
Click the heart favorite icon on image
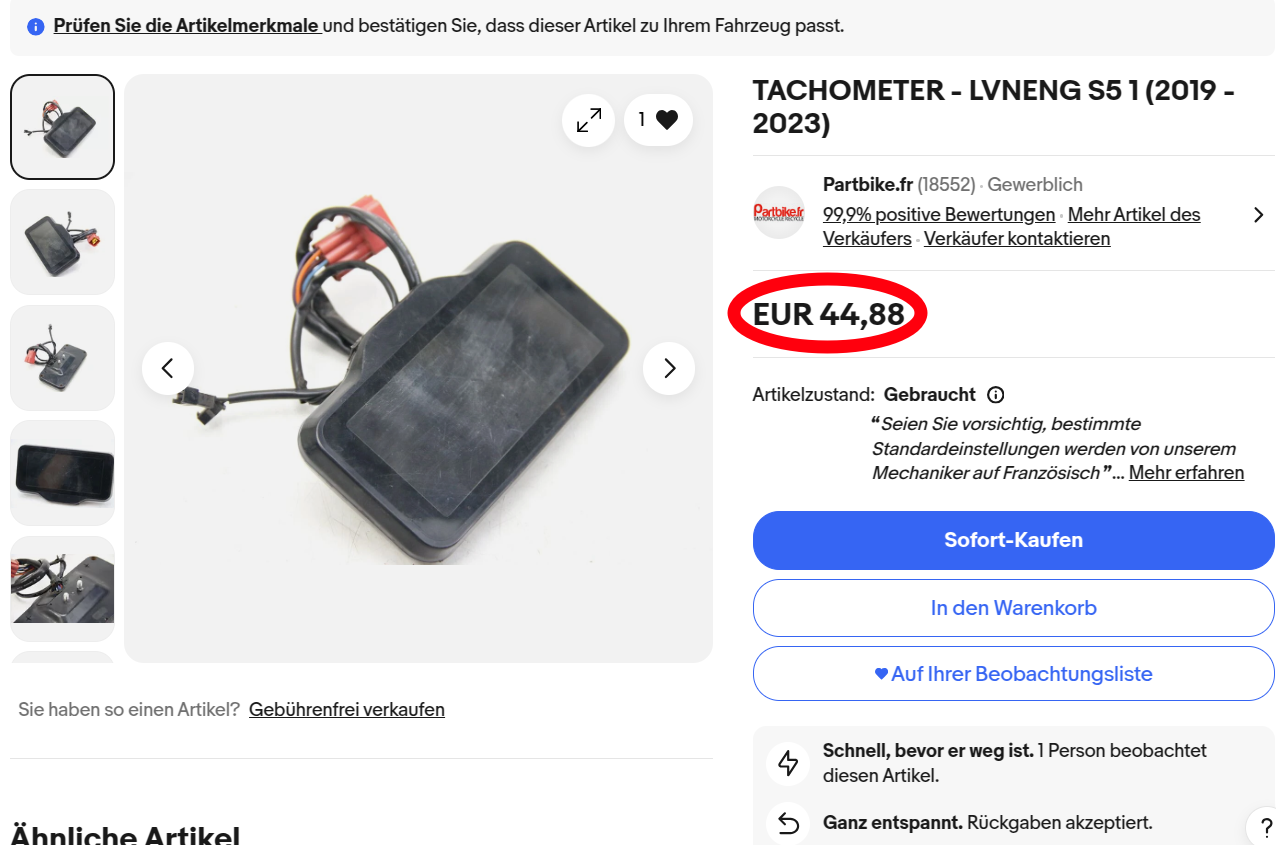667,120
